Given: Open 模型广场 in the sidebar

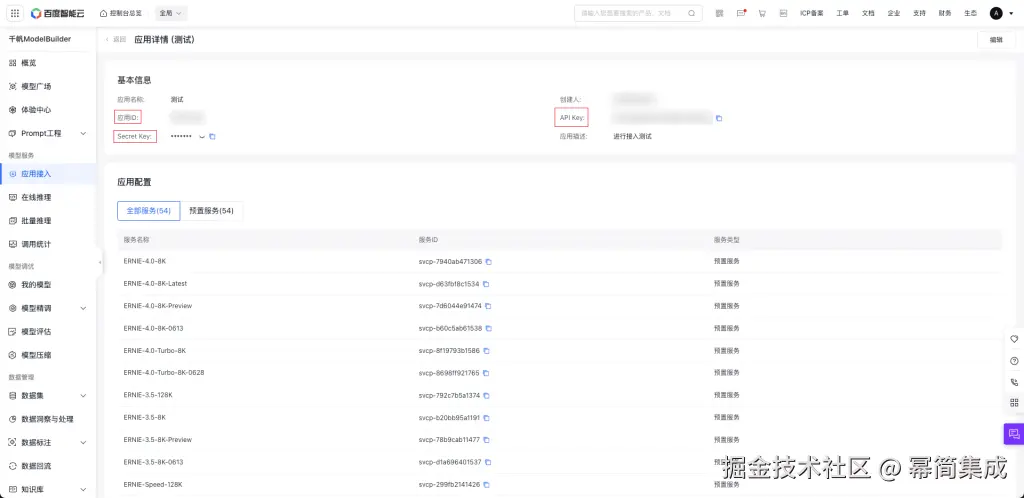Looking at the screenshot, I should coord(36,87).
